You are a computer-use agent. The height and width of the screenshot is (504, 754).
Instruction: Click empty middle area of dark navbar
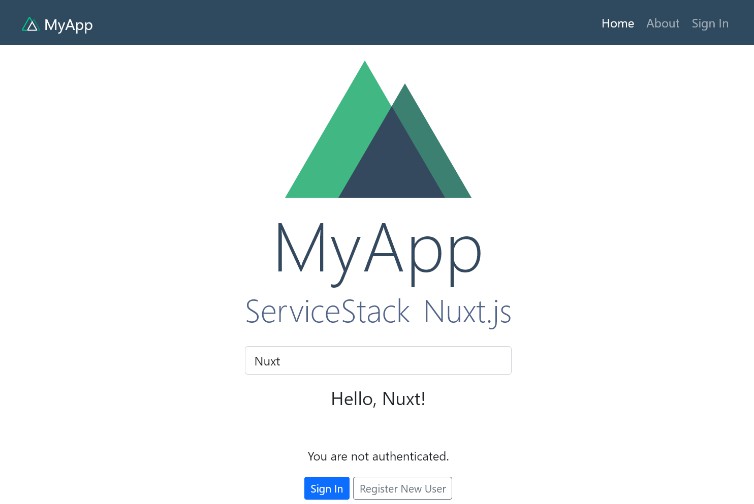point(350,23)
